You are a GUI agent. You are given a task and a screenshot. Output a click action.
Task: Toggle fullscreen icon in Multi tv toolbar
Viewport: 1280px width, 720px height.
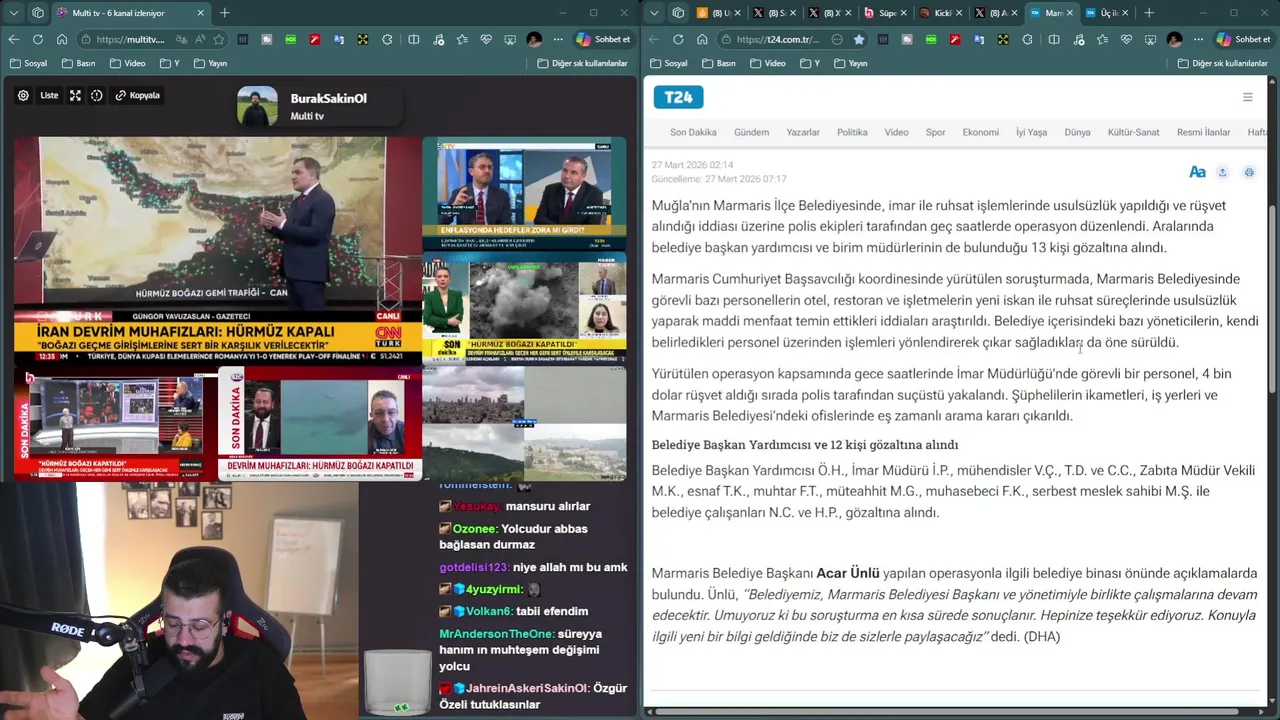pos(75,96)
